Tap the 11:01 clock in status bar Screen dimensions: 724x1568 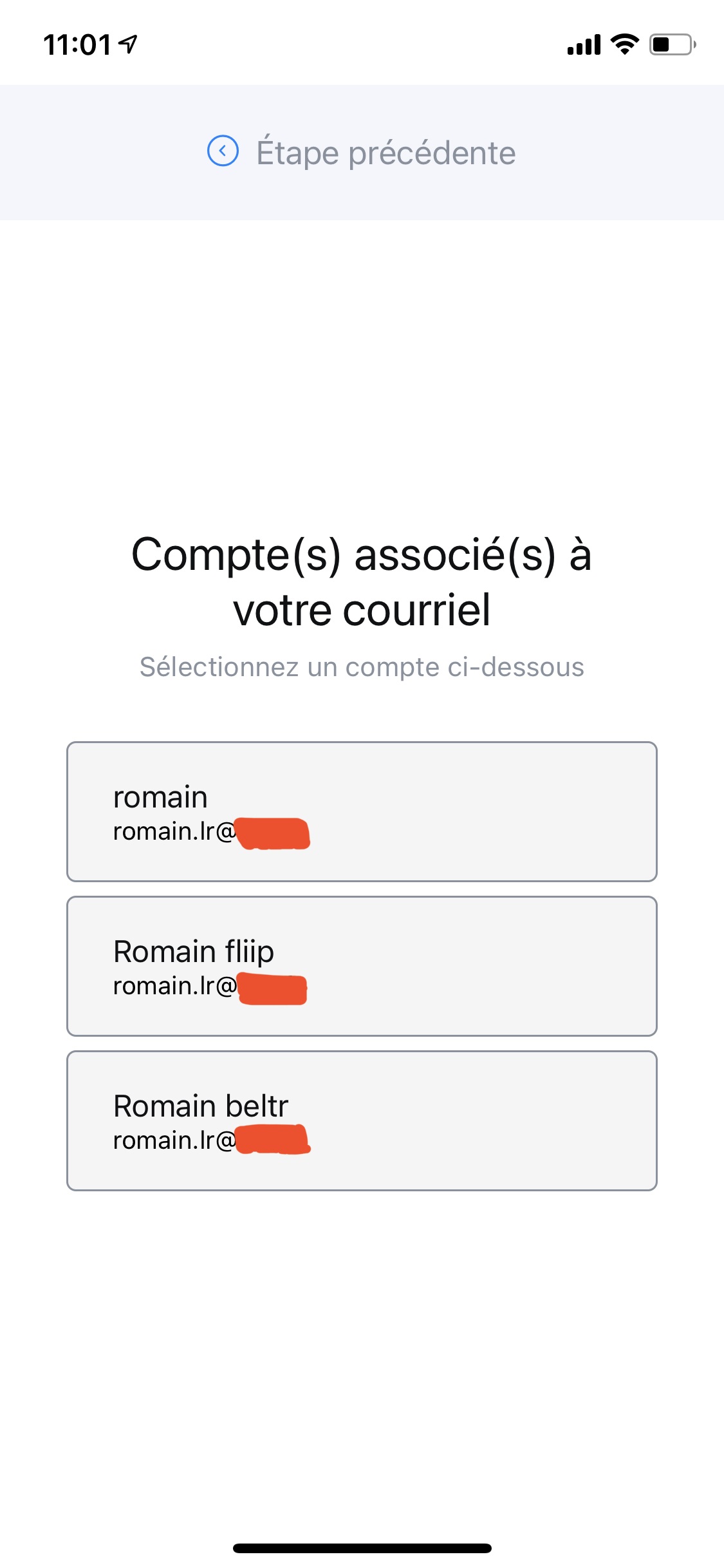[x=77, y=45]
